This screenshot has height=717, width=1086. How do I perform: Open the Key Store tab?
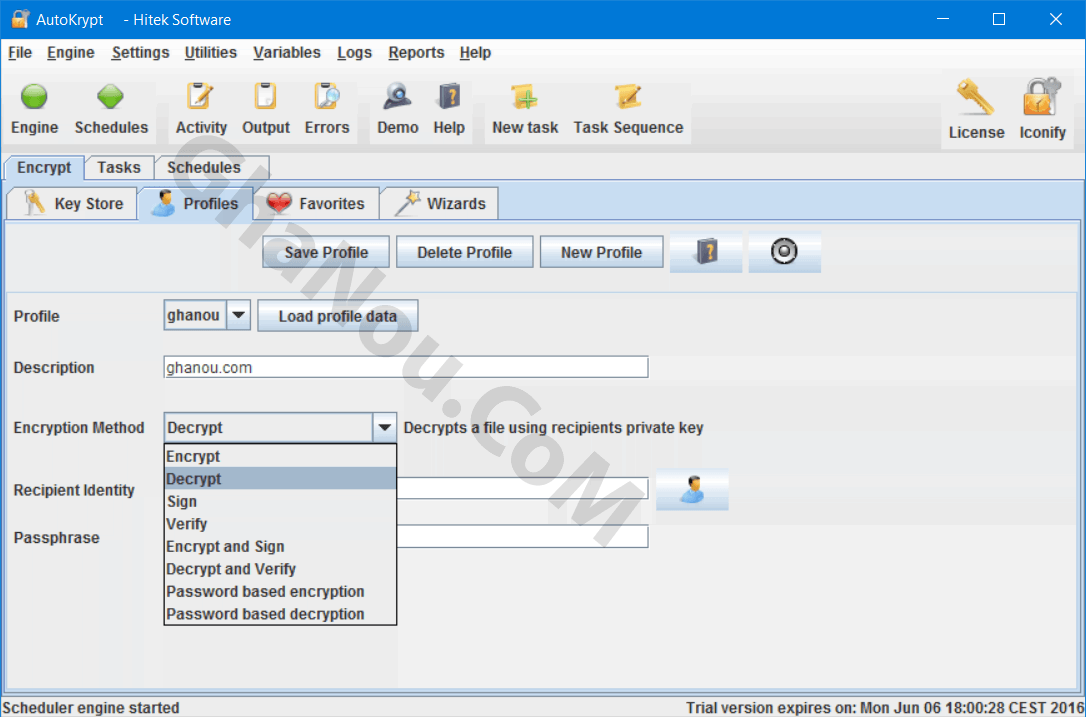(x=72, y=204)
